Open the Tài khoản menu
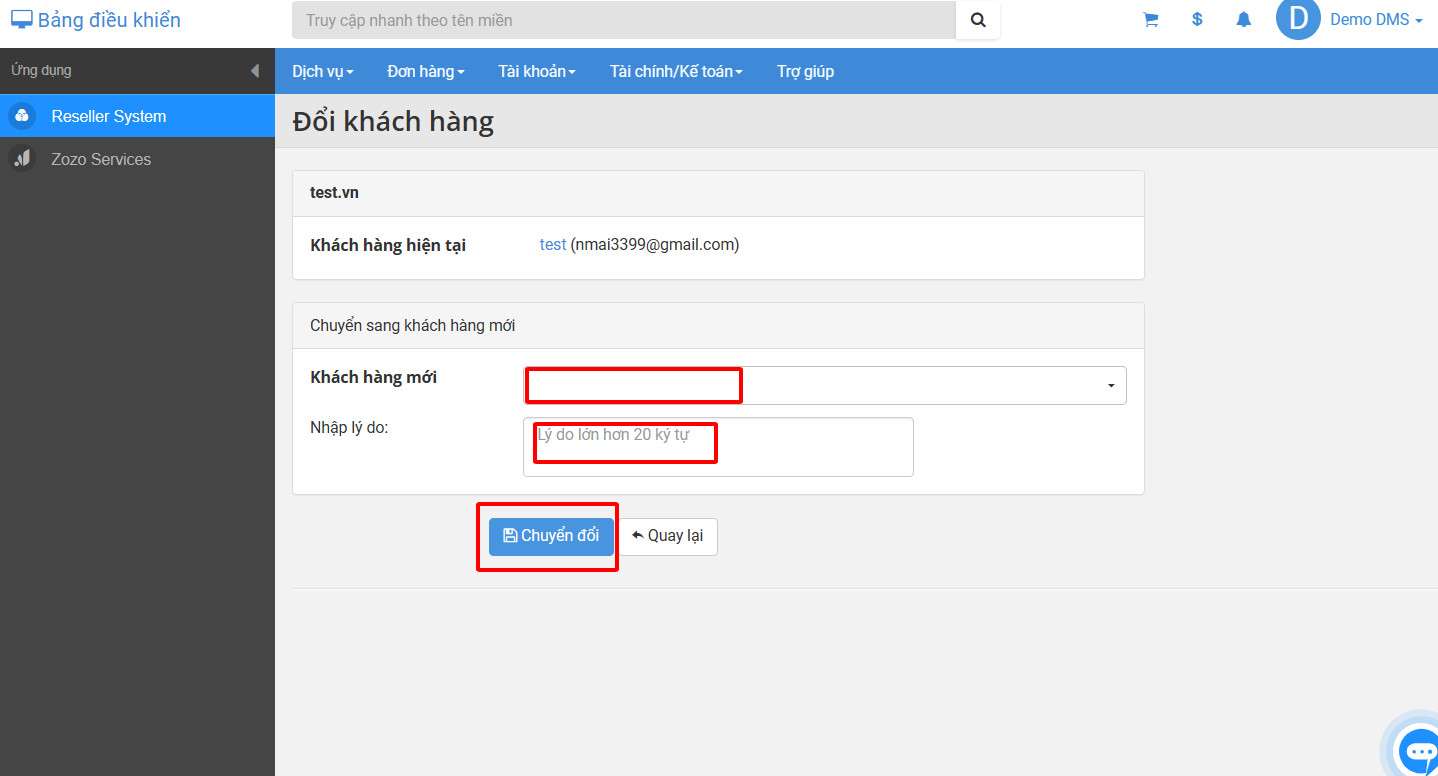The width and height of the screenshot is (1438, 776). click(x=537, y=71)
